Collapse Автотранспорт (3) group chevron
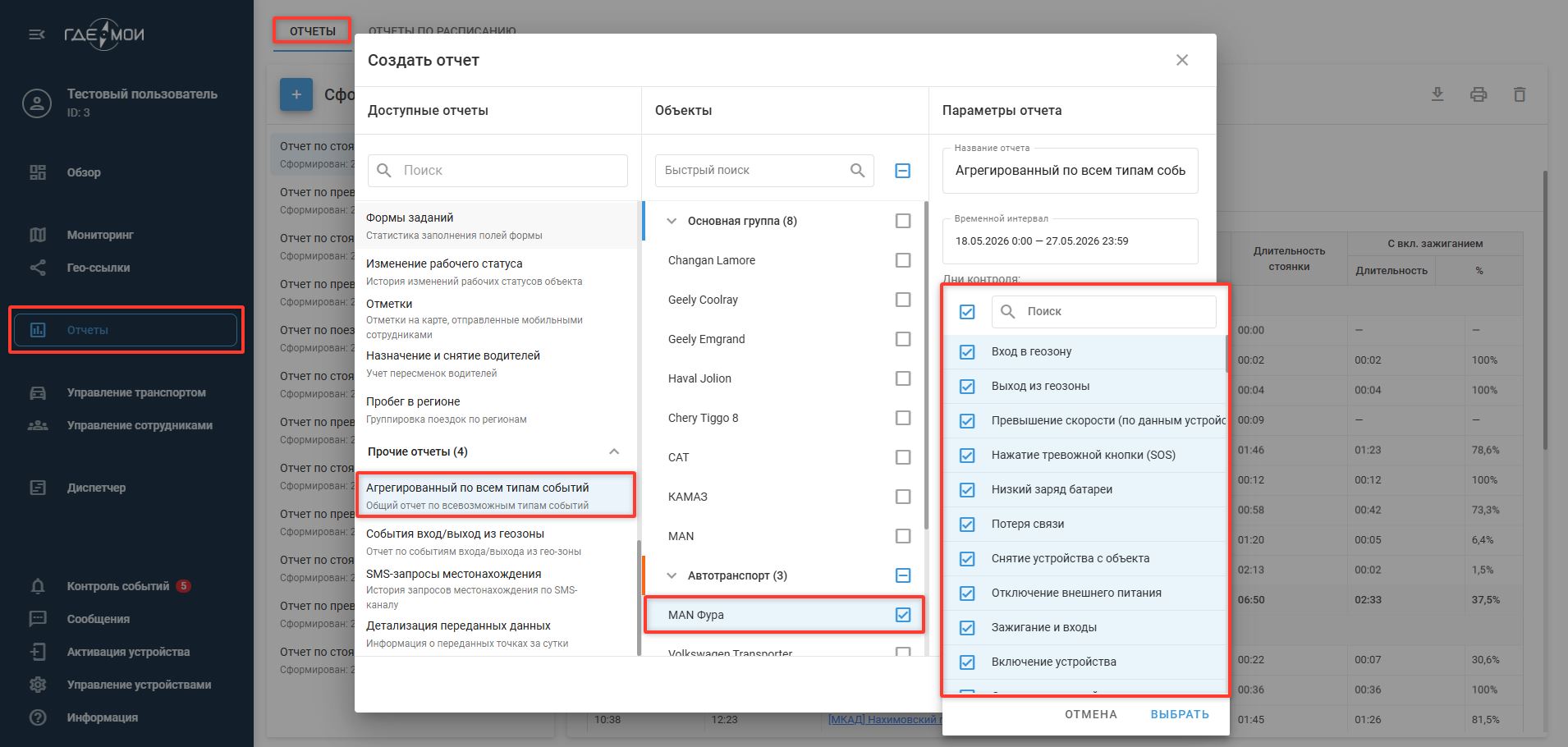Viewport: 1568px width, 747px height. click(672, 575)
